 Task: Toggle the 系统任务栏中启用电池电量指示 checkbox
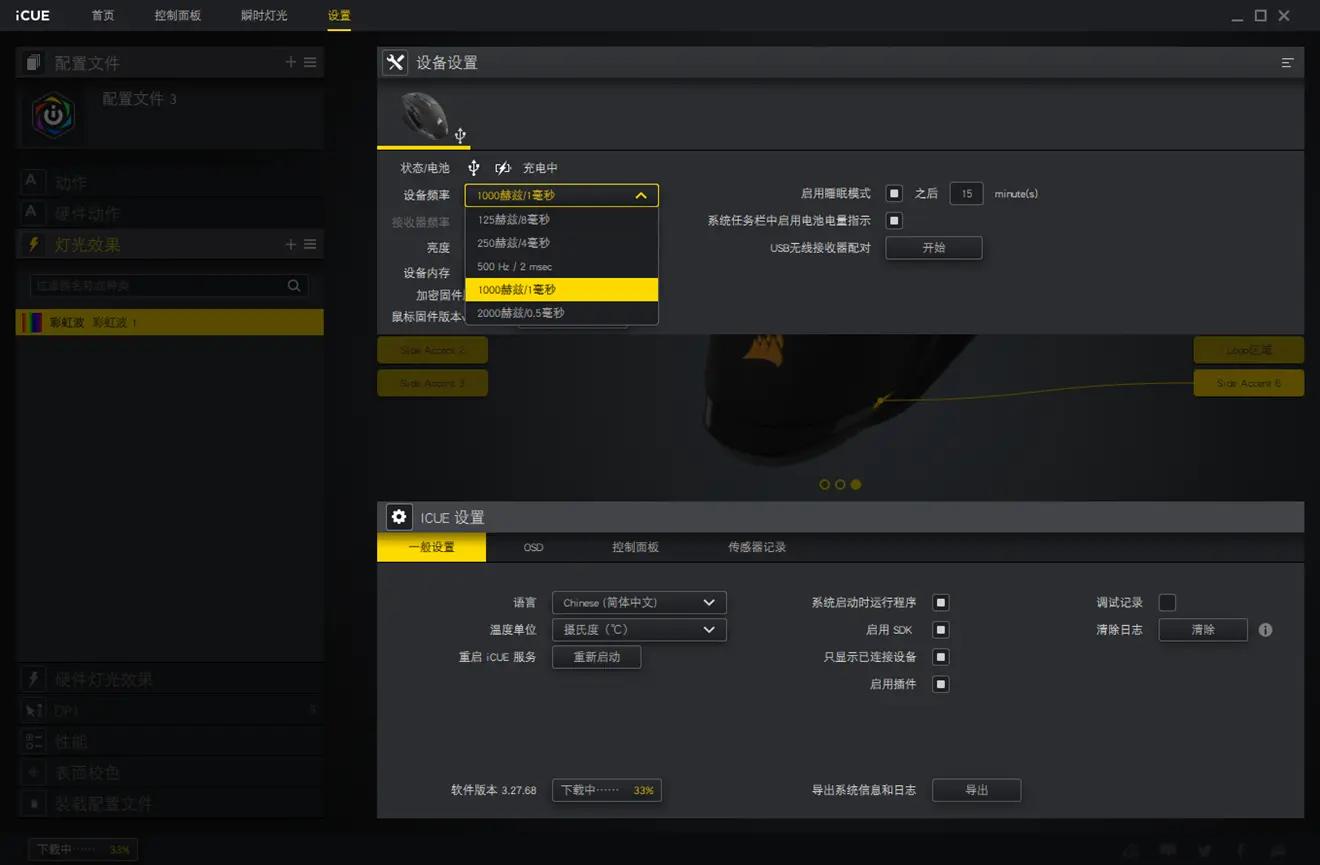click(894, 220)
